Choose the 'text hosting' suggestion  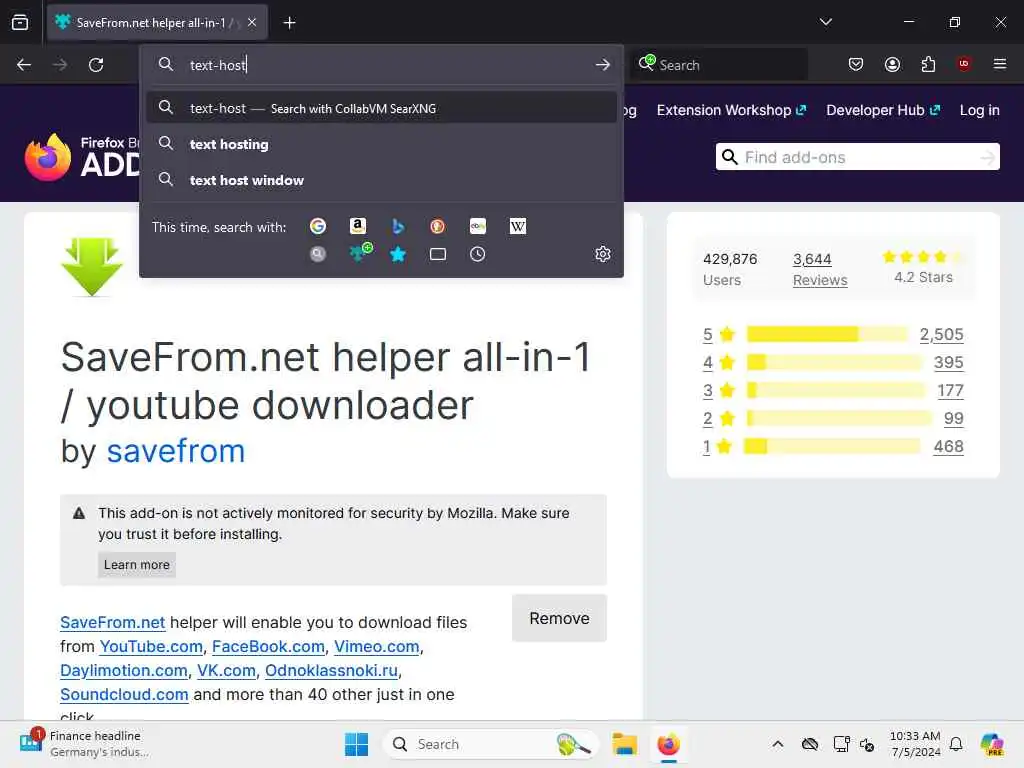click(381, 144)
